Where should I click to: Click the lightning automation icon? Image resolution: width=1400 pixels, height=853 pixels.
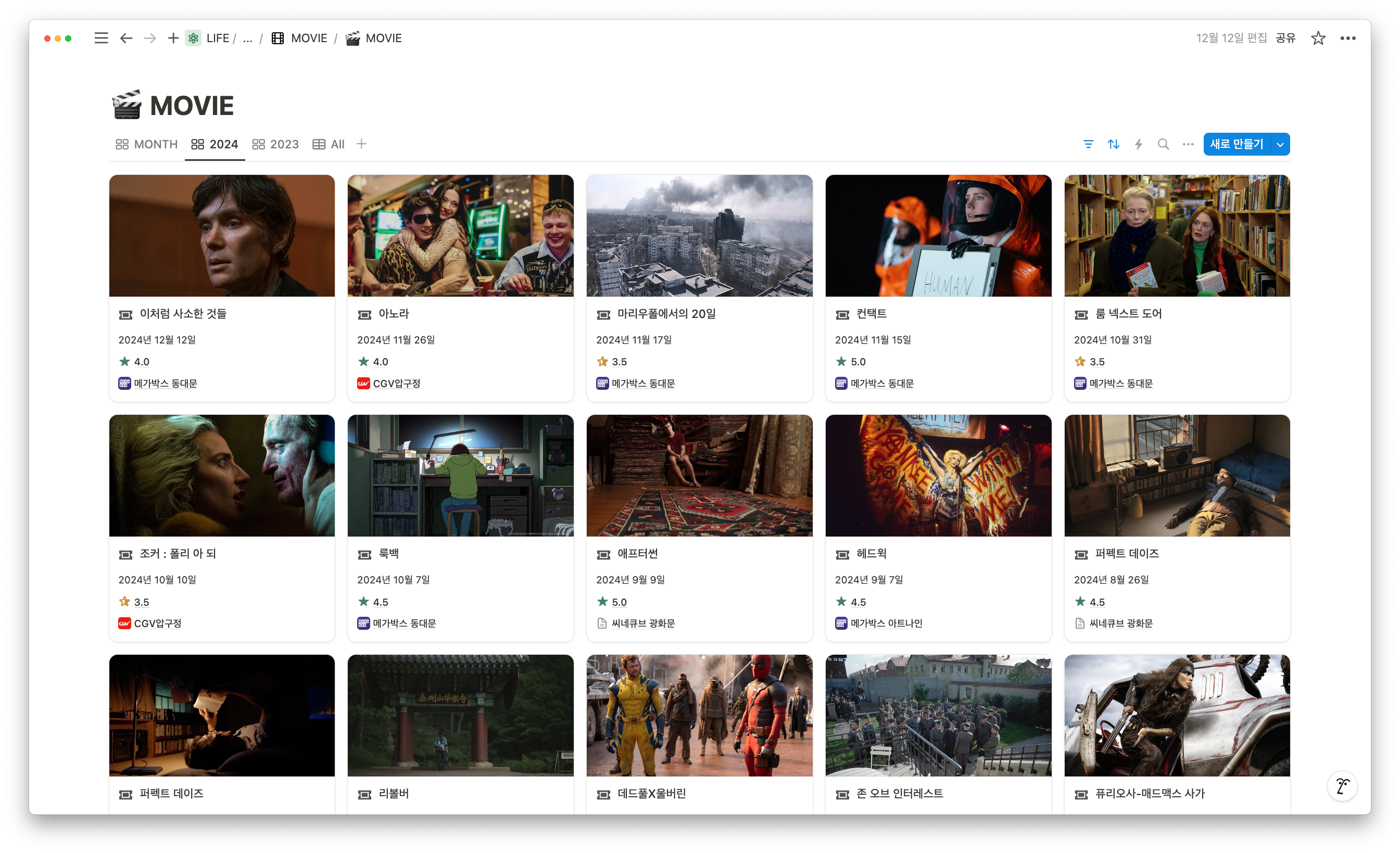click(x=1138, y=144)
